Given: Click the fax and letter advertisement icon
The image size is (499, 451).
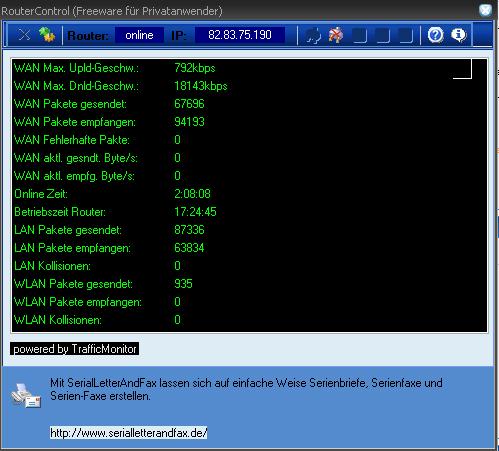Looking at the screenshot, I should [x=26, y=395].
